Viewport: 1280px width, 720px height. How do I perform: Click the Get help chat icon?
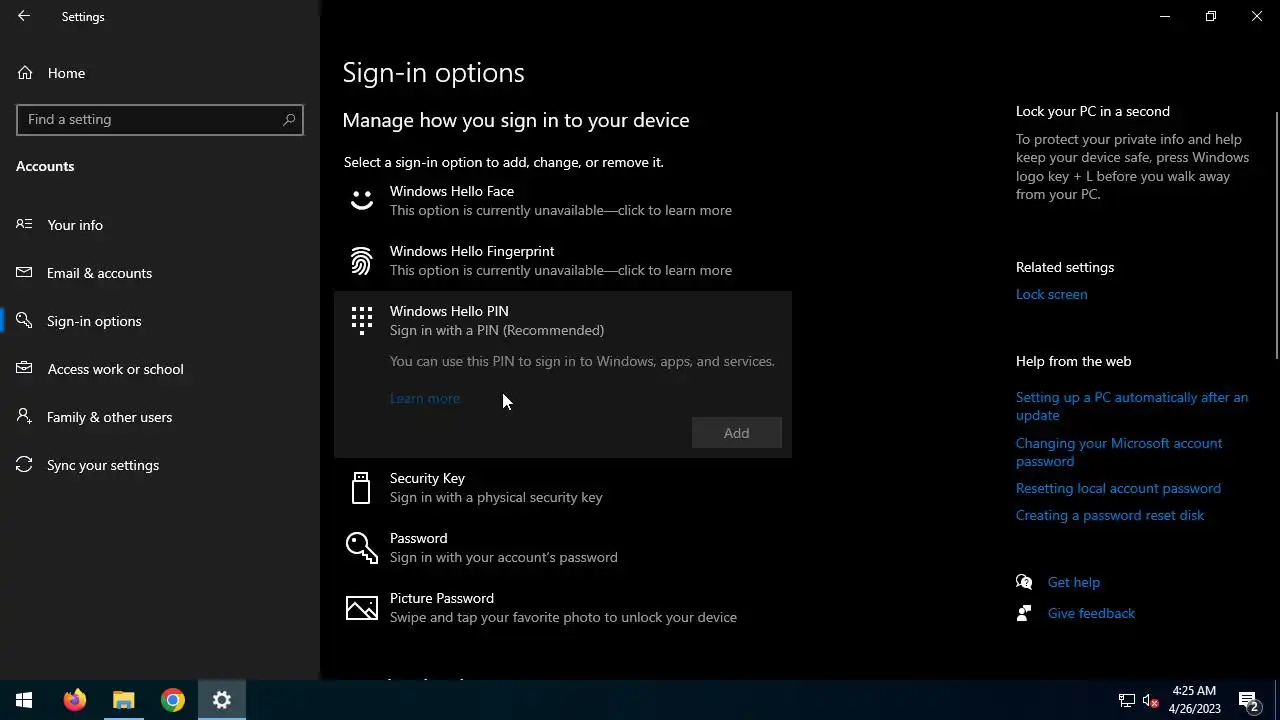point(1024,582)
